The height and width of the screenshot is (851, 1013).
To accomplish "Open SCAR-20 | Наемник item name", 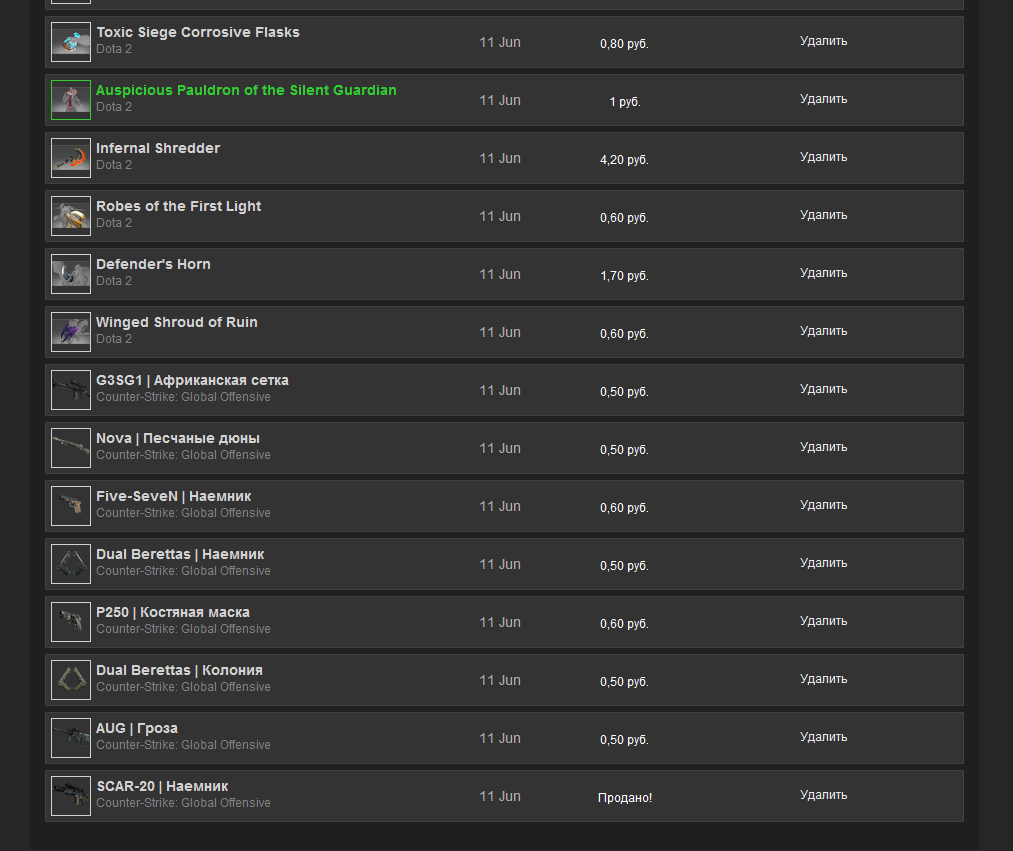I will [x=162, y=786].
